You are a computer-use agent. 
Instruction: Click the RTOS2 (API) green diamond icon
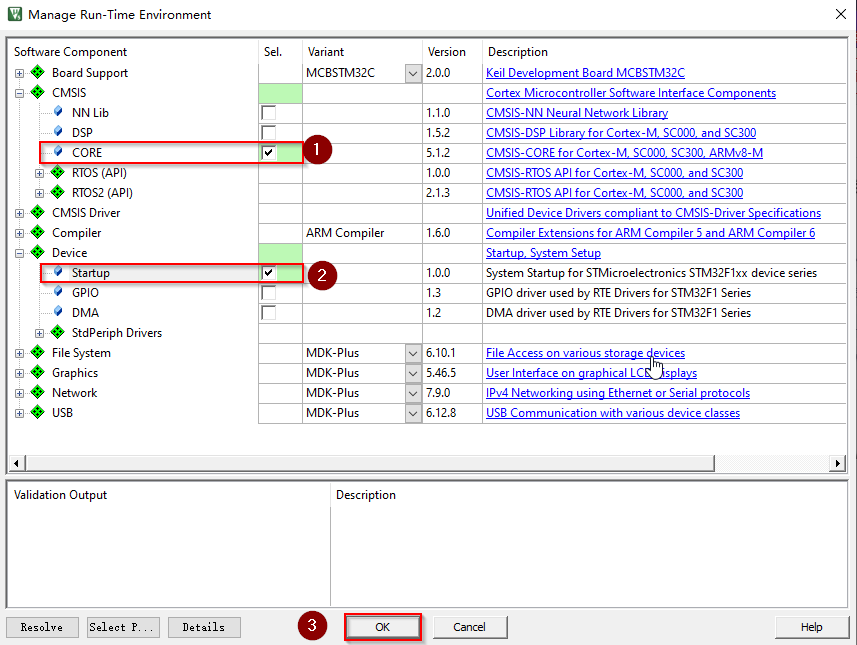57,192
